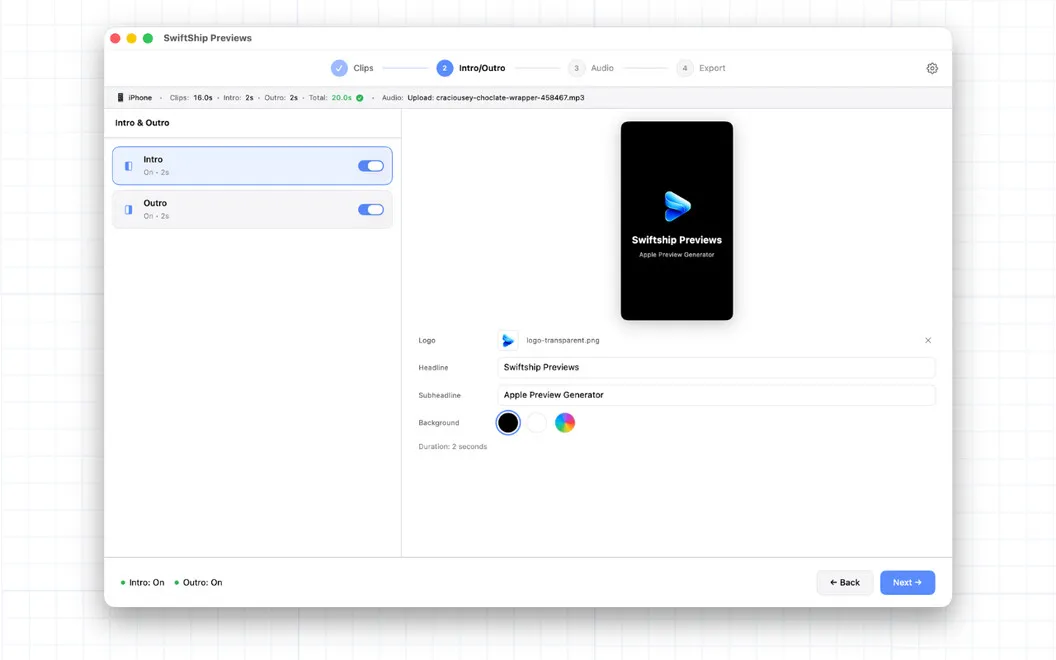Click the iPhone device icon in status bar
The height and width of the screenshot is (660, 1056).
[x=121, y=98]
